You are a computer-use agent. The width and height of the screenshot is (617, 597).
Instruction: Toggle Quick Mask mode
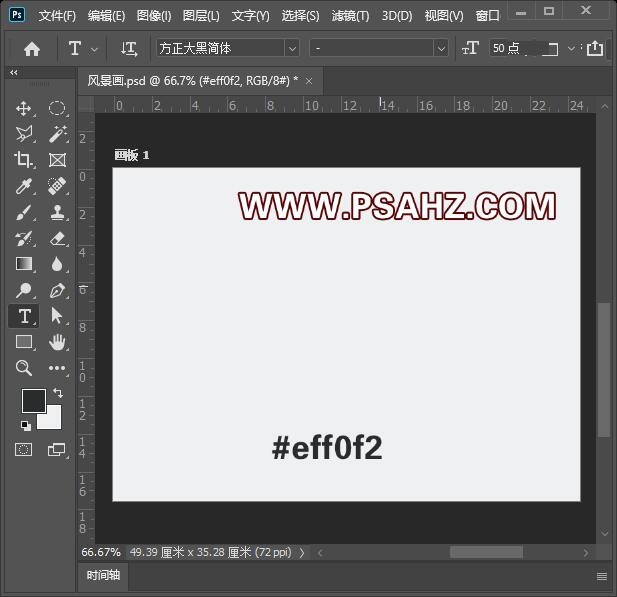pos(23,449)
